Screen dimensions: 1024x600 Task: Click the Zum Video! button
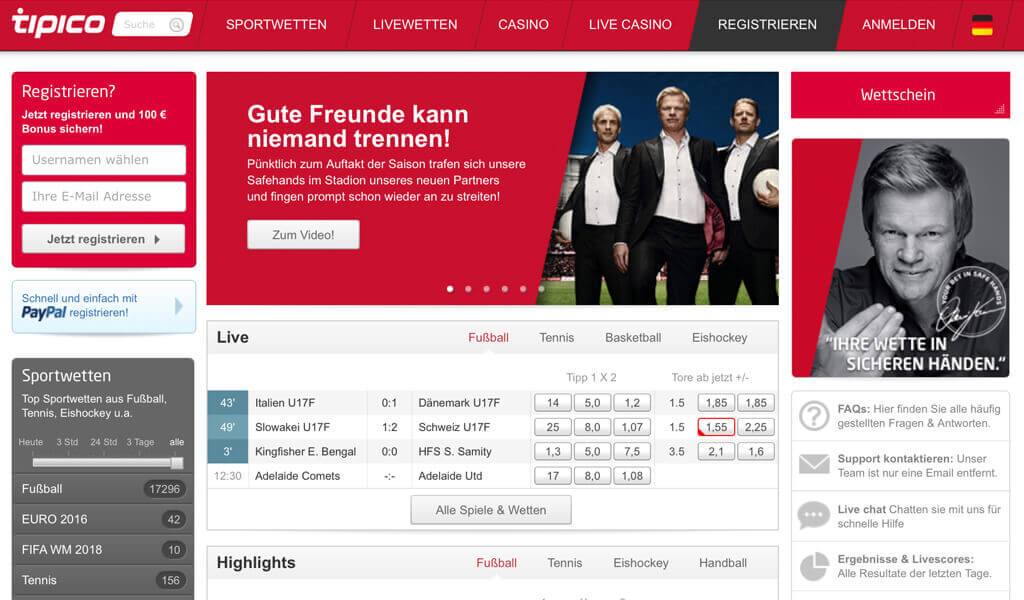click(x=303, y=235)
